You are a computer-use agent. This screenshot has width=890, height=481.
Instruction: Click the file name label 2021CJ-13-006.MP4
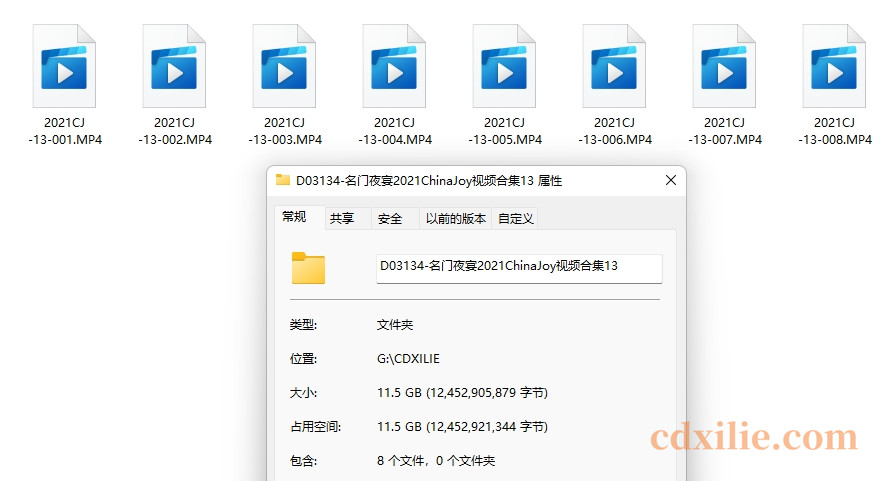(x=615, y=131)
